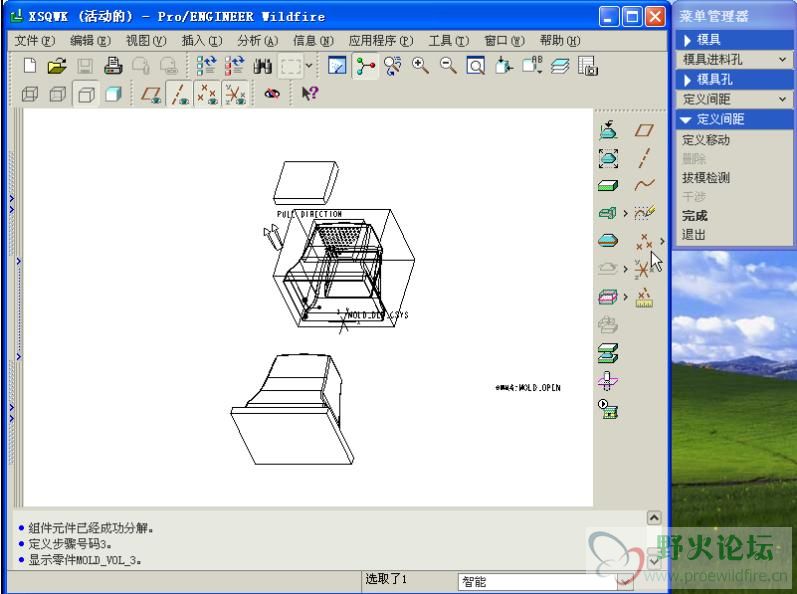Launch the View Manager icon

588,66
